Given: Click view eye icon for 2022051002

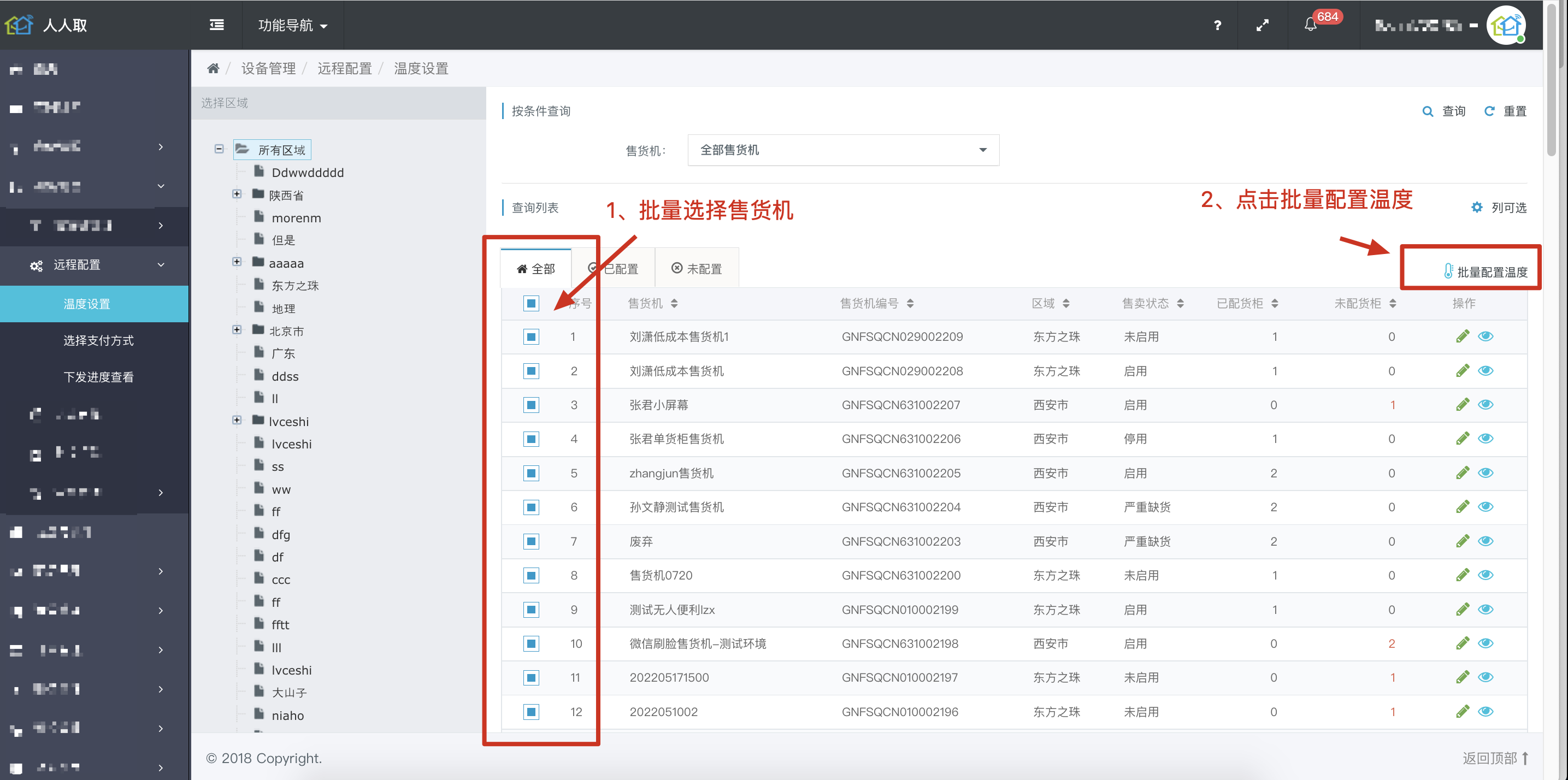Looking at the screenshot, I should [1485, 711].
